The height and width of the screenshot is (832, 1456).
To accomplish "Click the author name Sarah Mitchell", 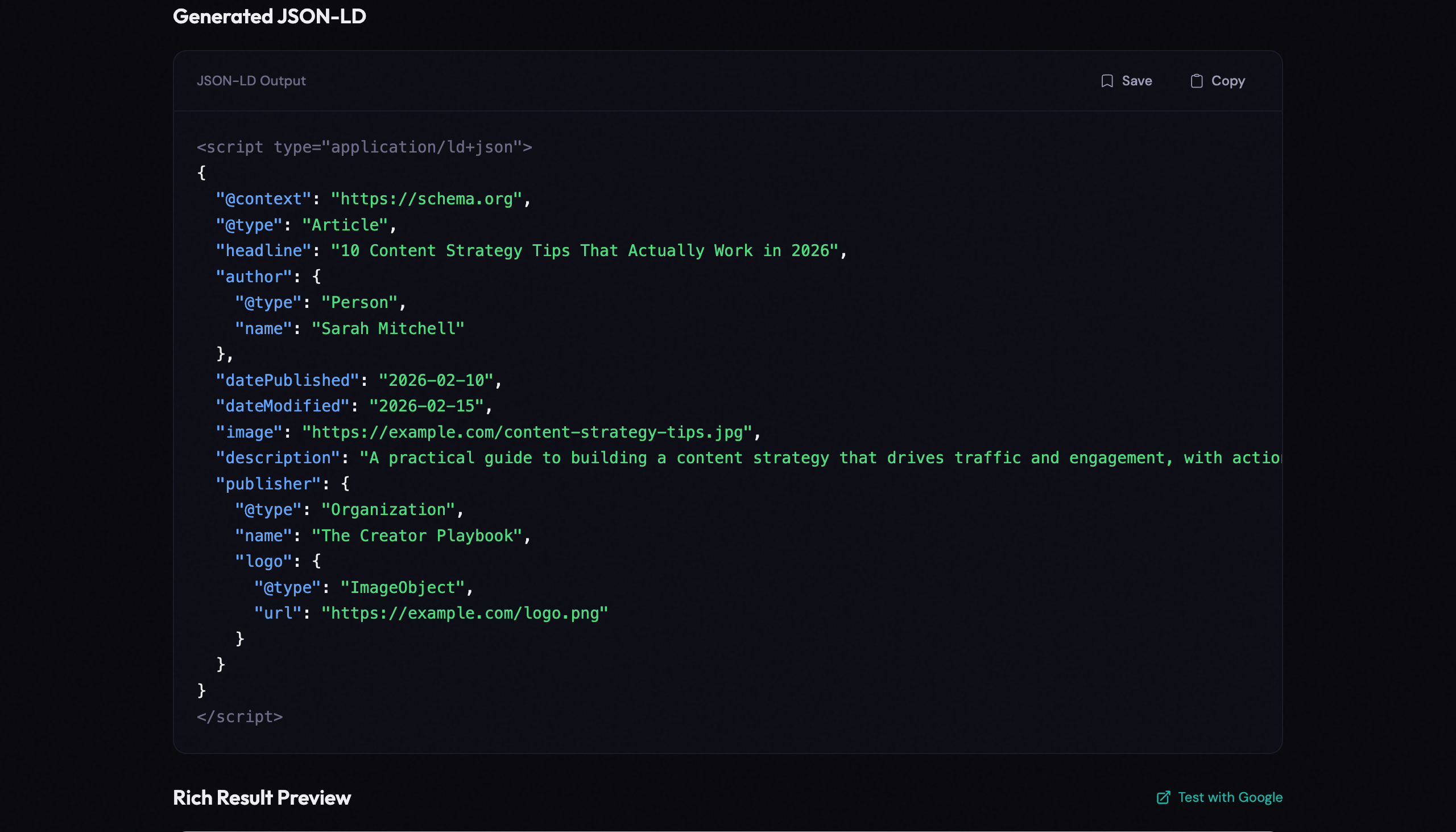I will pyautogui.click(x=388, y=328).
